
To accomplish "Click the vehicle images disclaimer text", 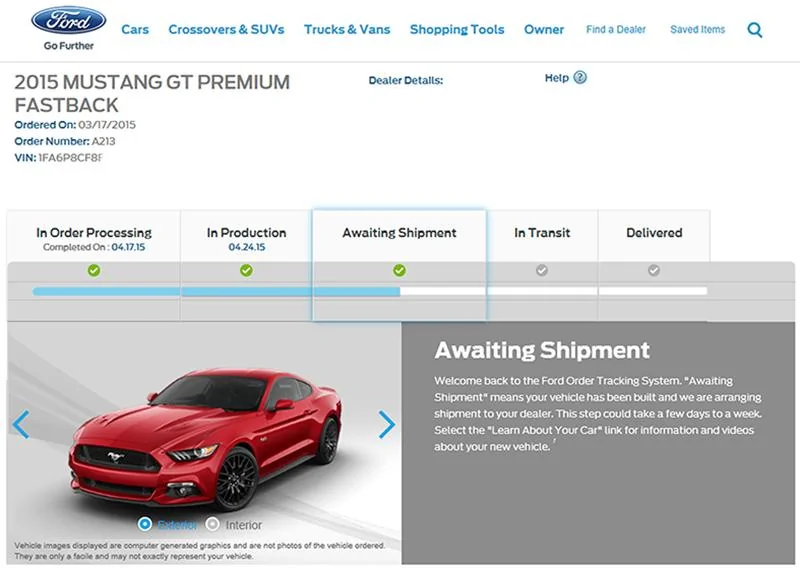I will point(199,551).
